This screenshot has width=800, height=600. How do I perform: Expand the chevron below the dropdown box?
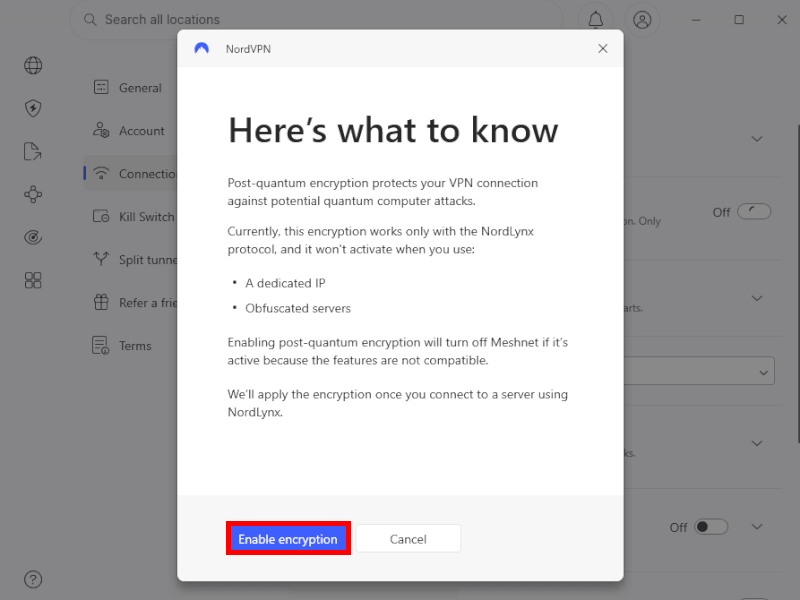[757, 443]
